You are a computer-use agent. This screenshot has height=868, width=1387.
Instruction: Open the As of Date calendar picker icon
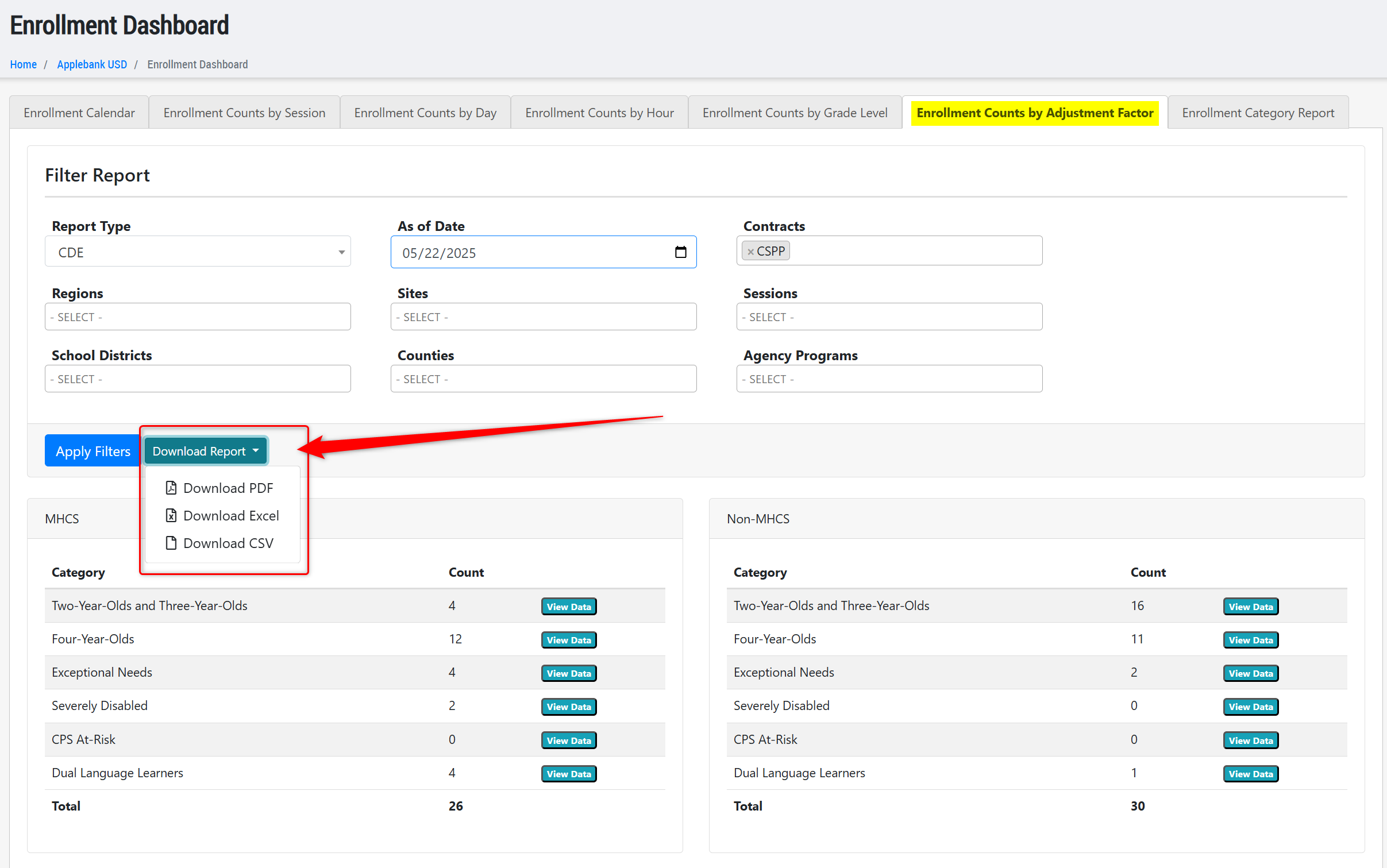pos(680,252)
